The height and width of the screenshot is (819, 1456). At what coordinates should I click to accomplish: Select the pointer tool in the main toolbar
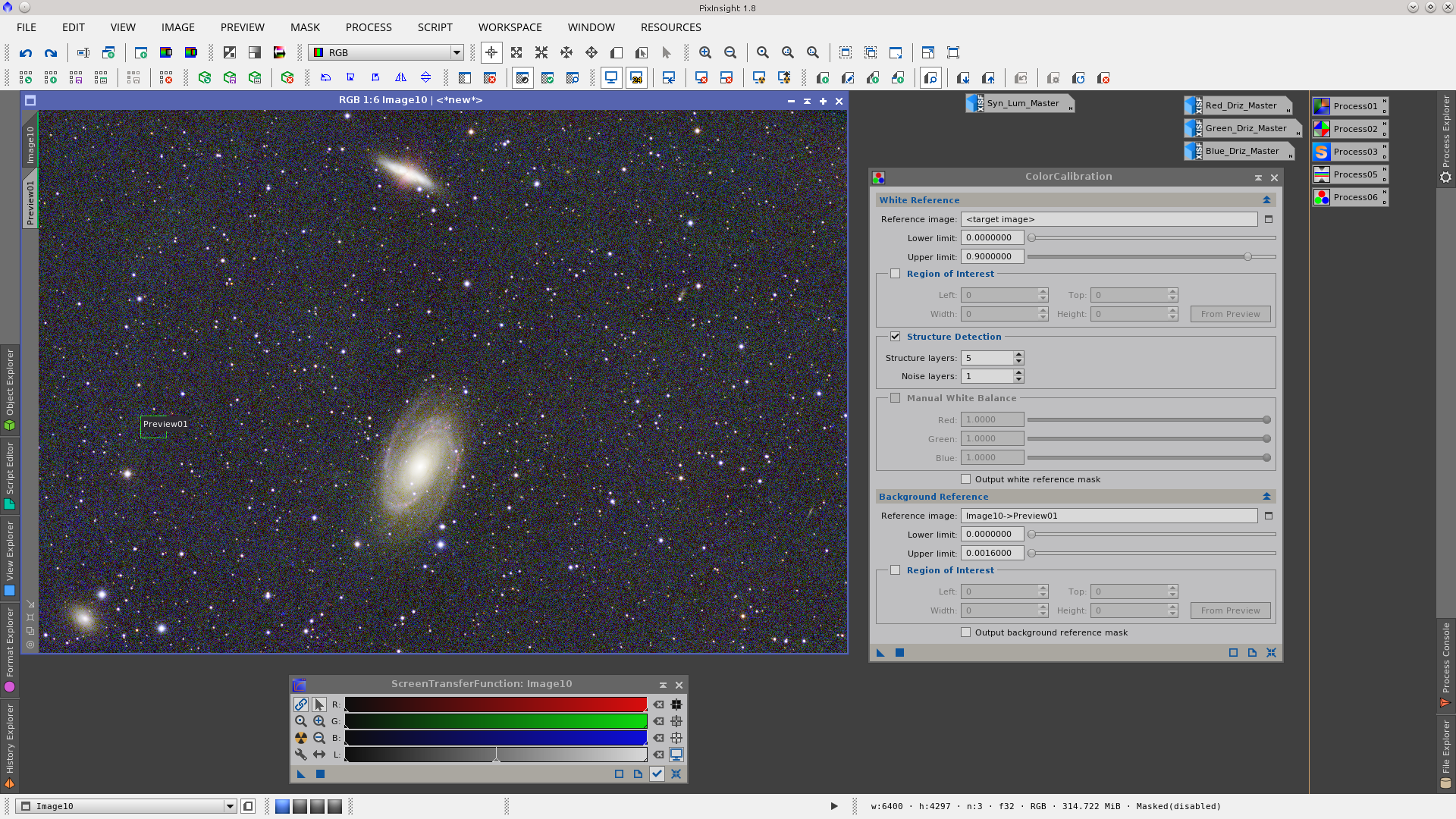point(667,52)
